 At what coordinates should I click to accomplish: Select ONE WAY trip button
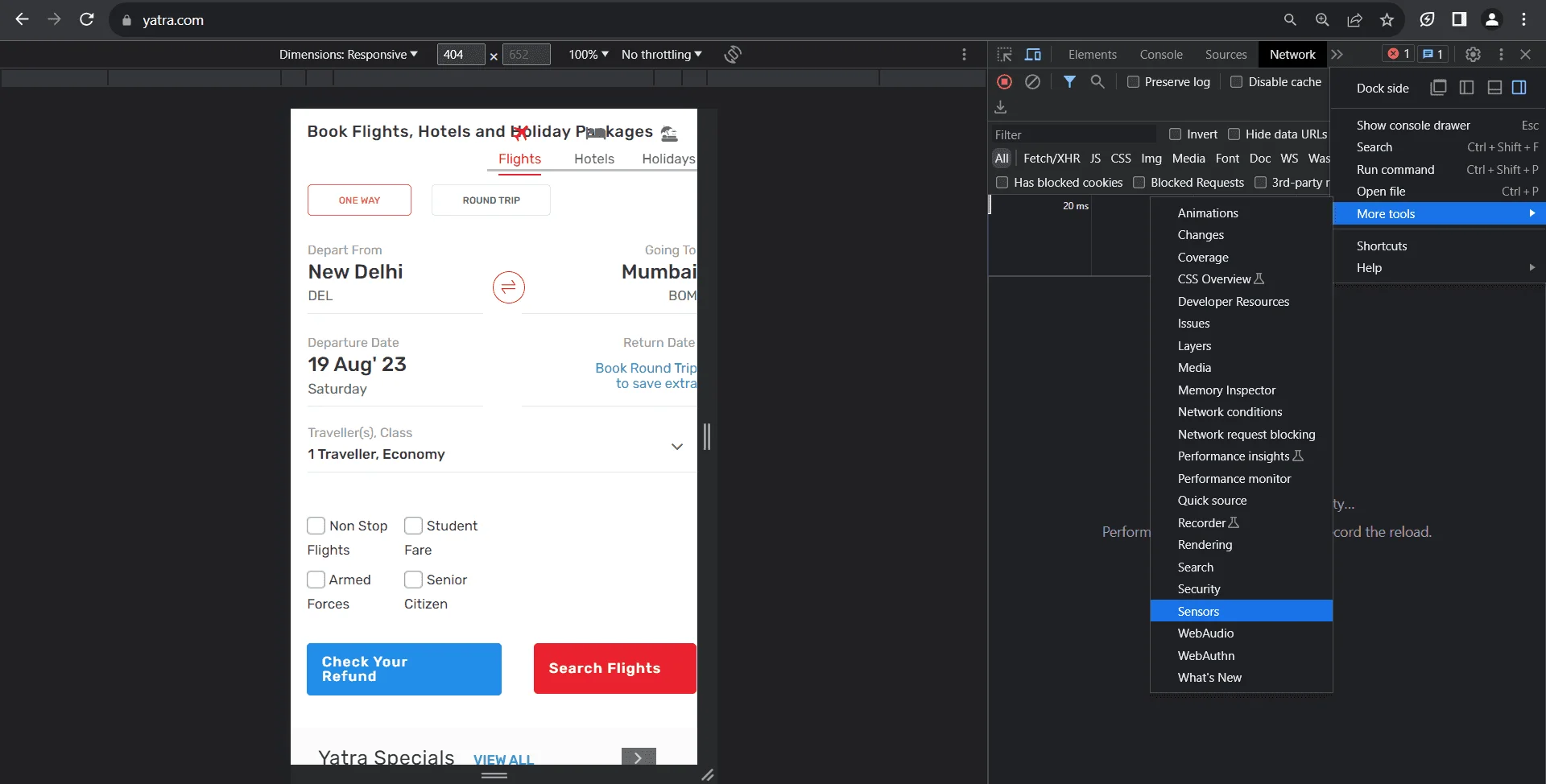point(359,200)
